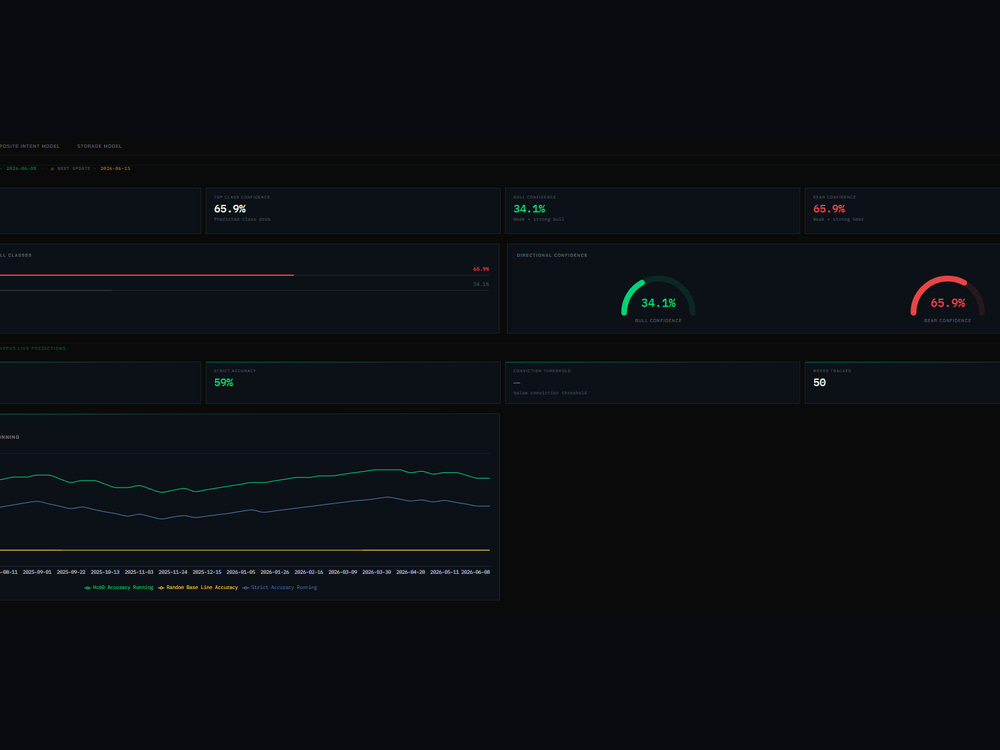
Task: Select the Weeks Tracked value 50
Action: (820, 383)
